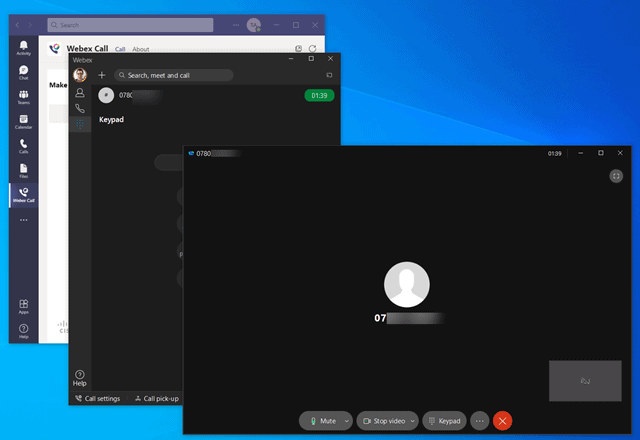
Task: Select Webex Call app in Teams sidebar
Action: tap(23, 195)
